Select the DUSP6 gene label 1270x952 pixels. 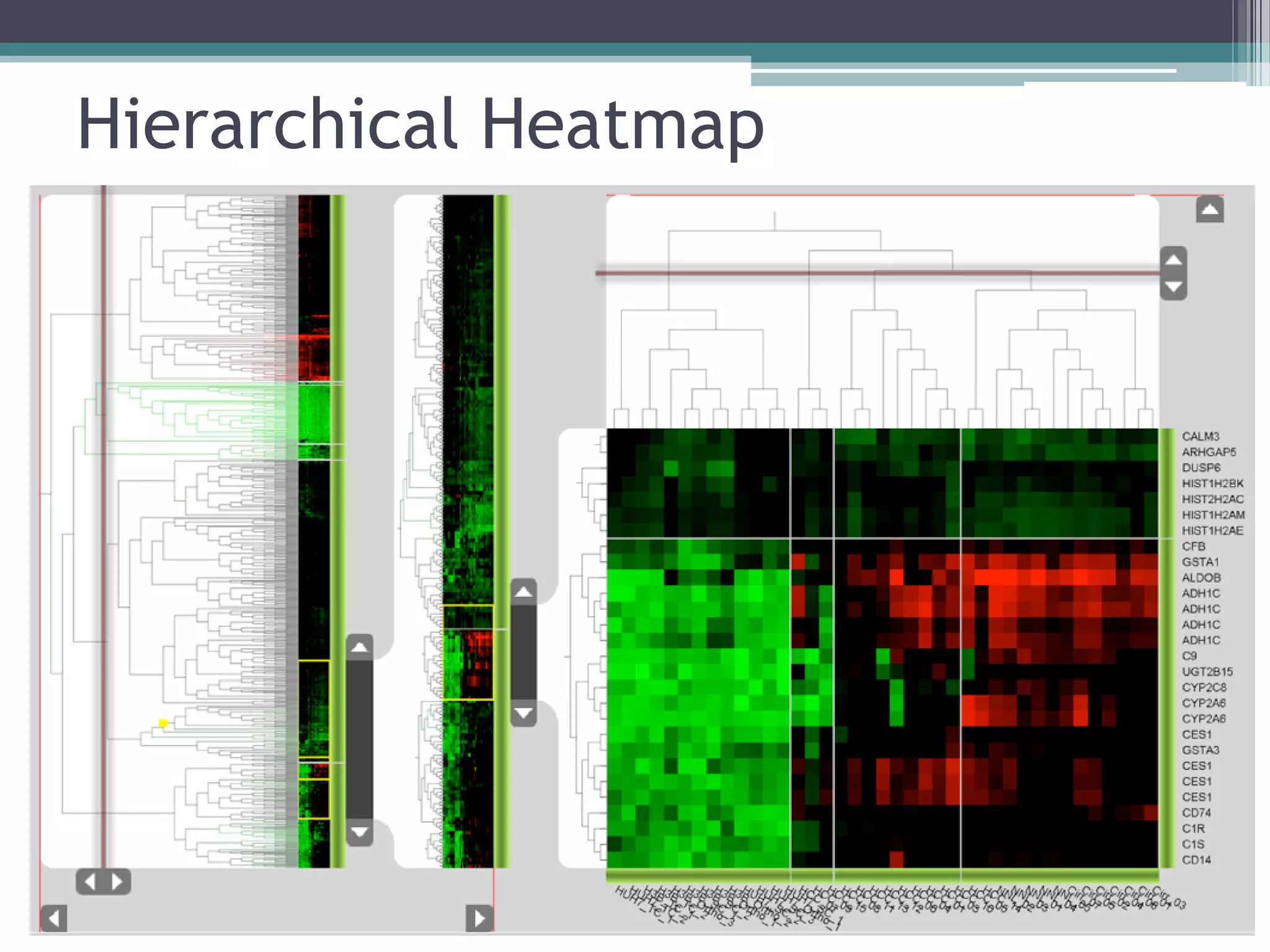(x=1201, y=467)
